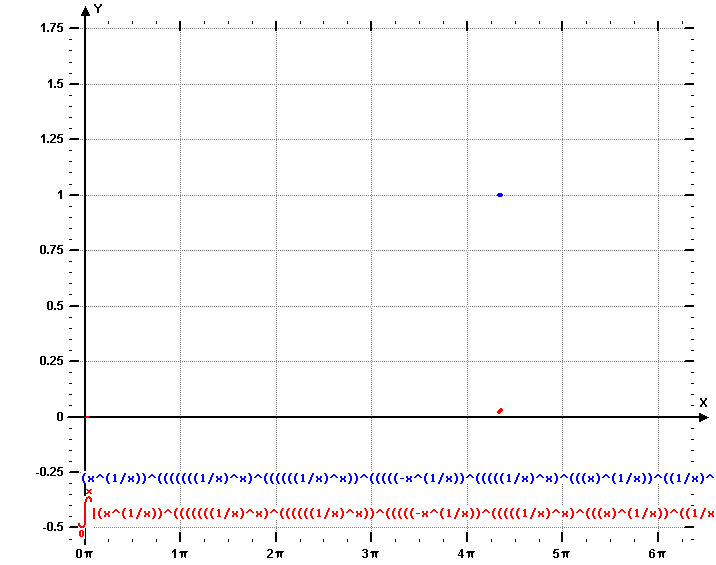716x565 pixels.
Task: Click the 4π tick label on bottom axis
Action: tap(466, 552)
